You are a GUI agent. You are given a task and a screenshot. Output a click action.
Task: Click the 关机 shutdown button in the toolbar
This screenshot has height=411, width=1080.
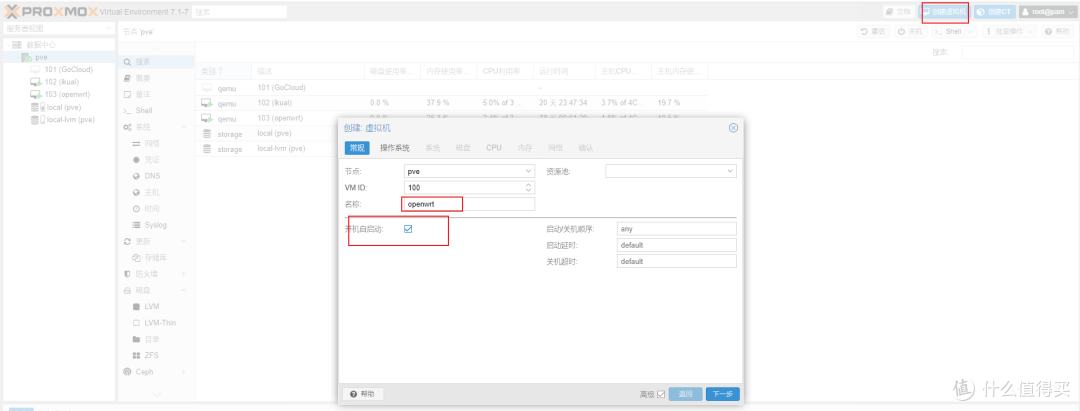[908, 32]
